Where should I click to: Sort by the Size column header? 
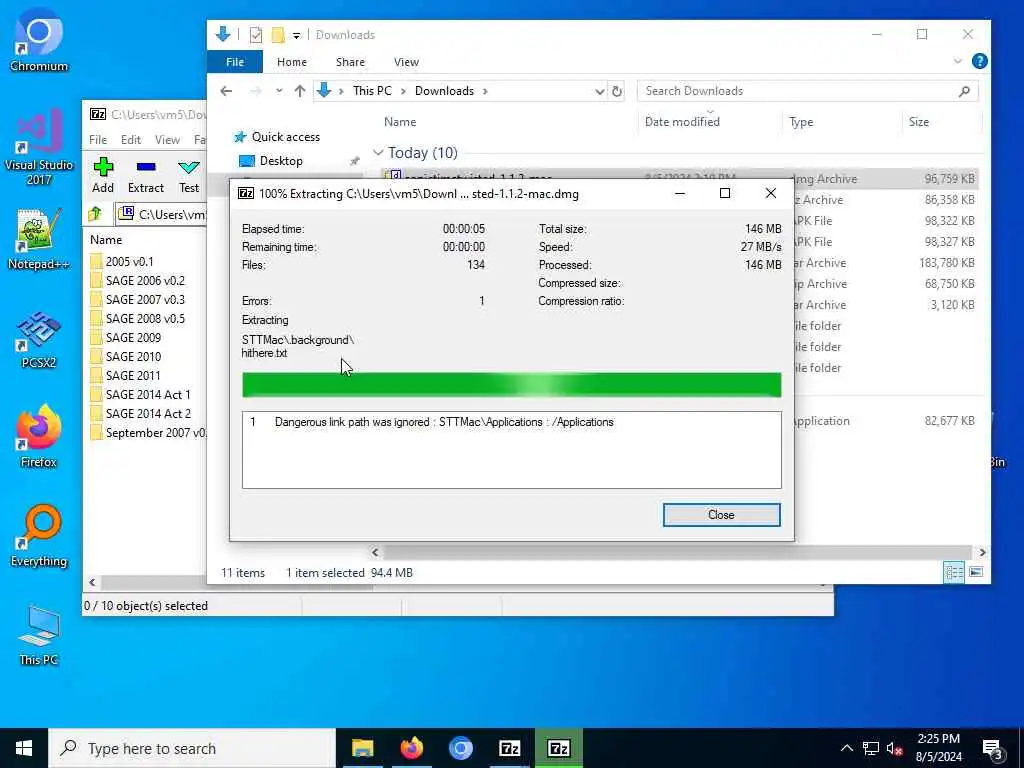point(918,121)
